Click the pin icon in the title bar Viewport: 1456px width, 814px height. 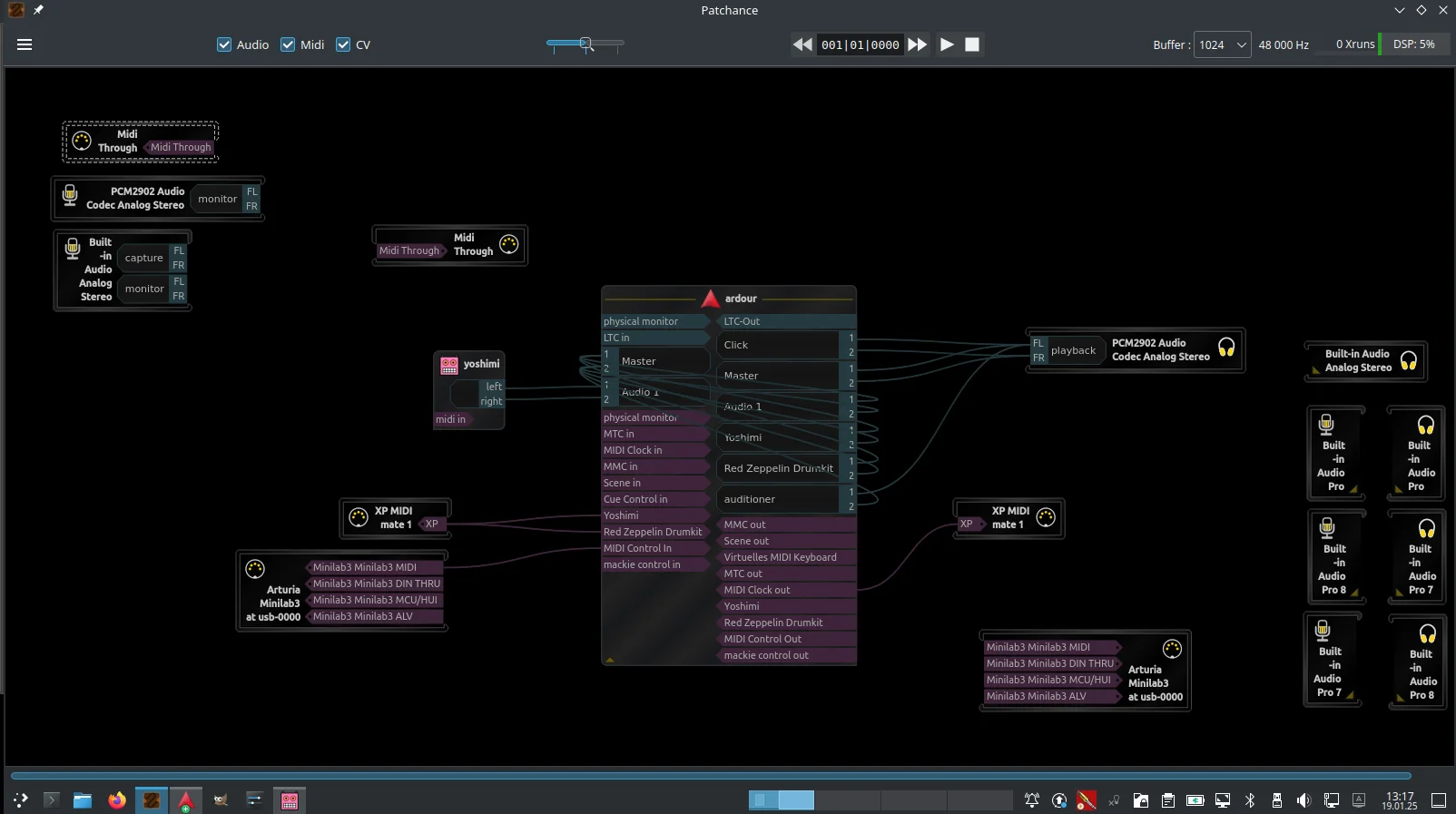click(x=38, y=10)
